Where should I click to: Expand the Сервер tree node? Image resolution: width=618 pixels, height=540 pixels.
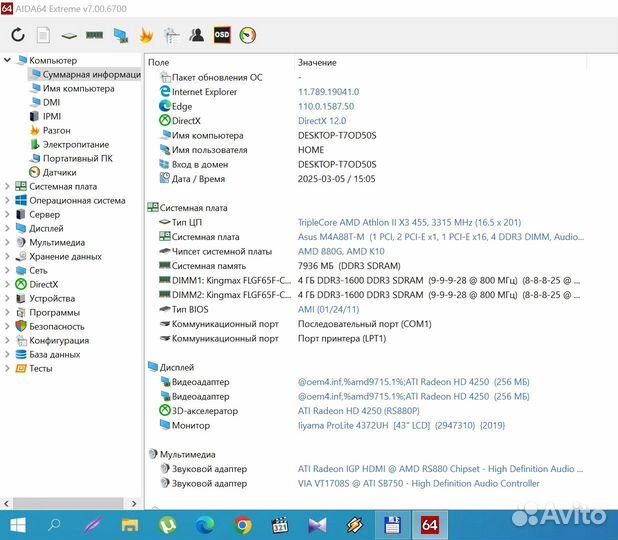tap(7, 214)
